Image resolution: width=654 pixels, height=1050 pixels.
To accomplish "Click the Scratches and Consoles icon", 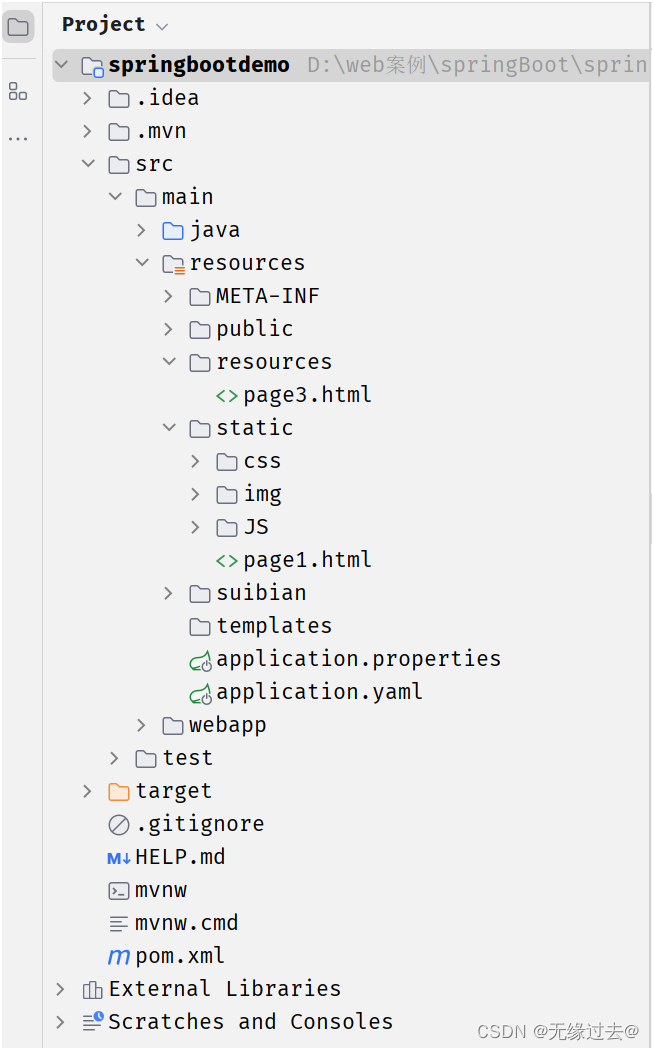I will [91, 1021].
